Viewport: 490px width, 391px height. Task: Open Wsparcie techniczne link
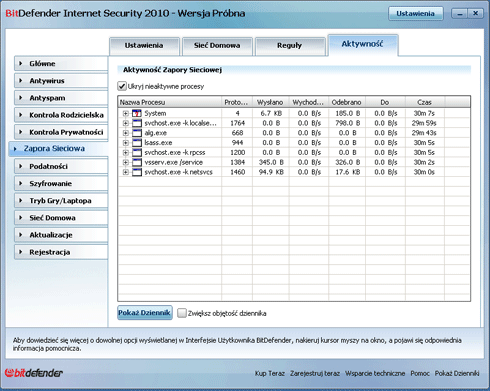tap(375, 373)
